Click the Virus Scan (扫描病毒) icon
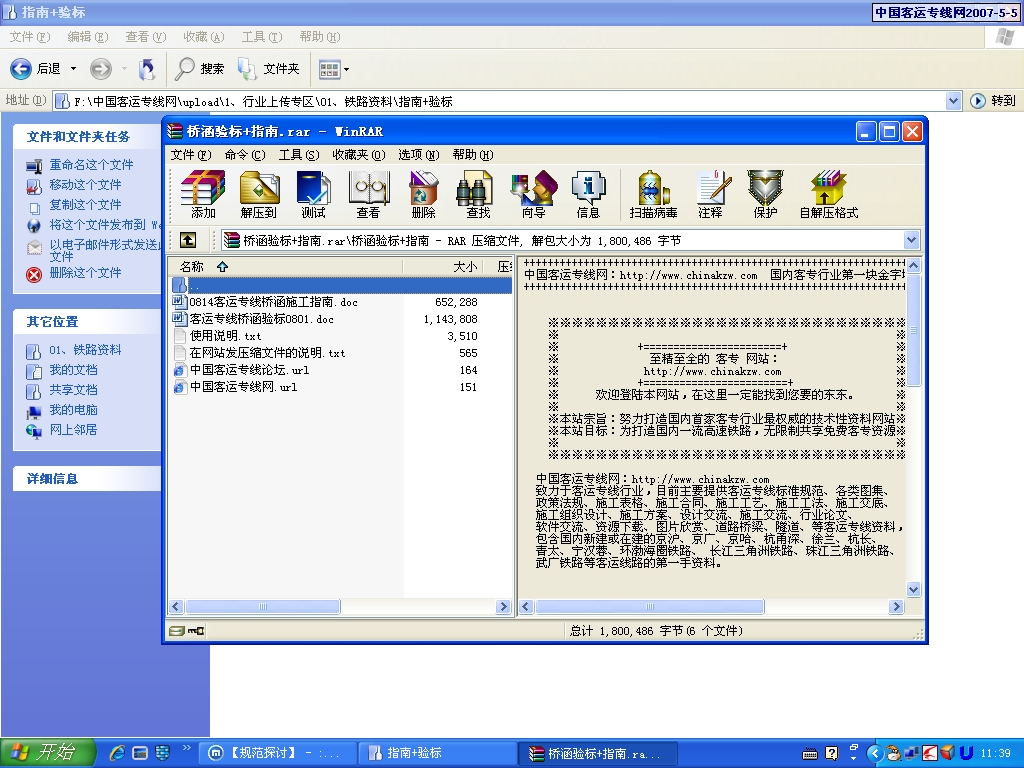This screenshot has height=768, width=1024. [x=653, y=194]
